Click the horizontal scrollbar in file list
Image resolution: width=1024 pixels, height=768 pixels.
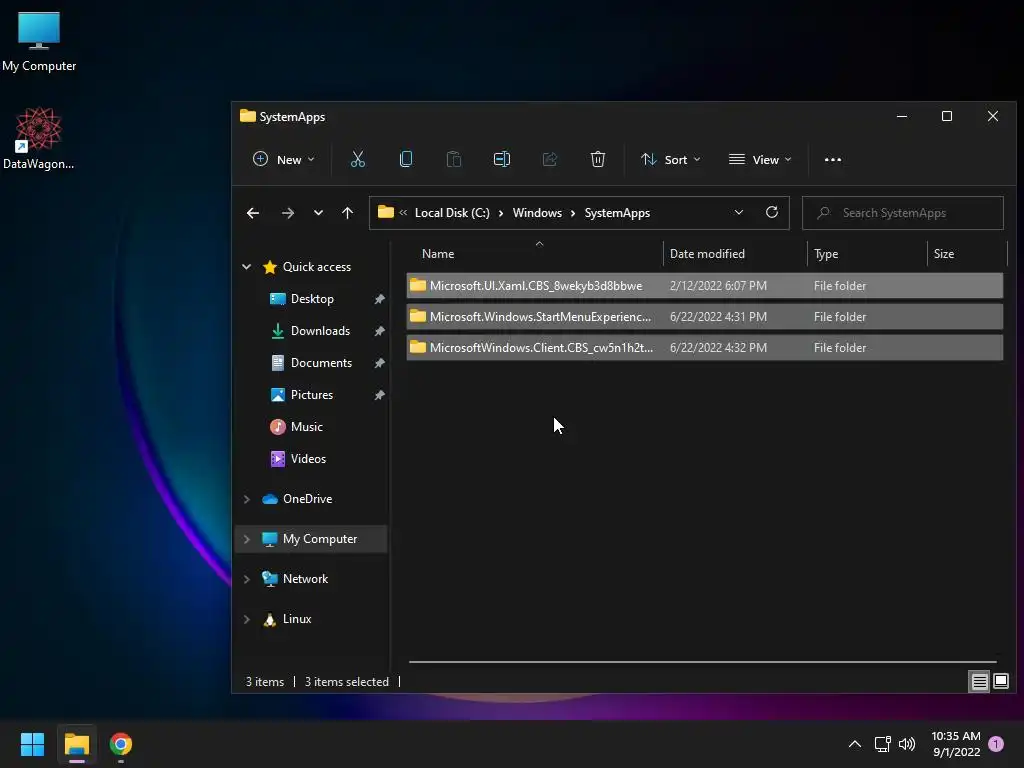702,662
